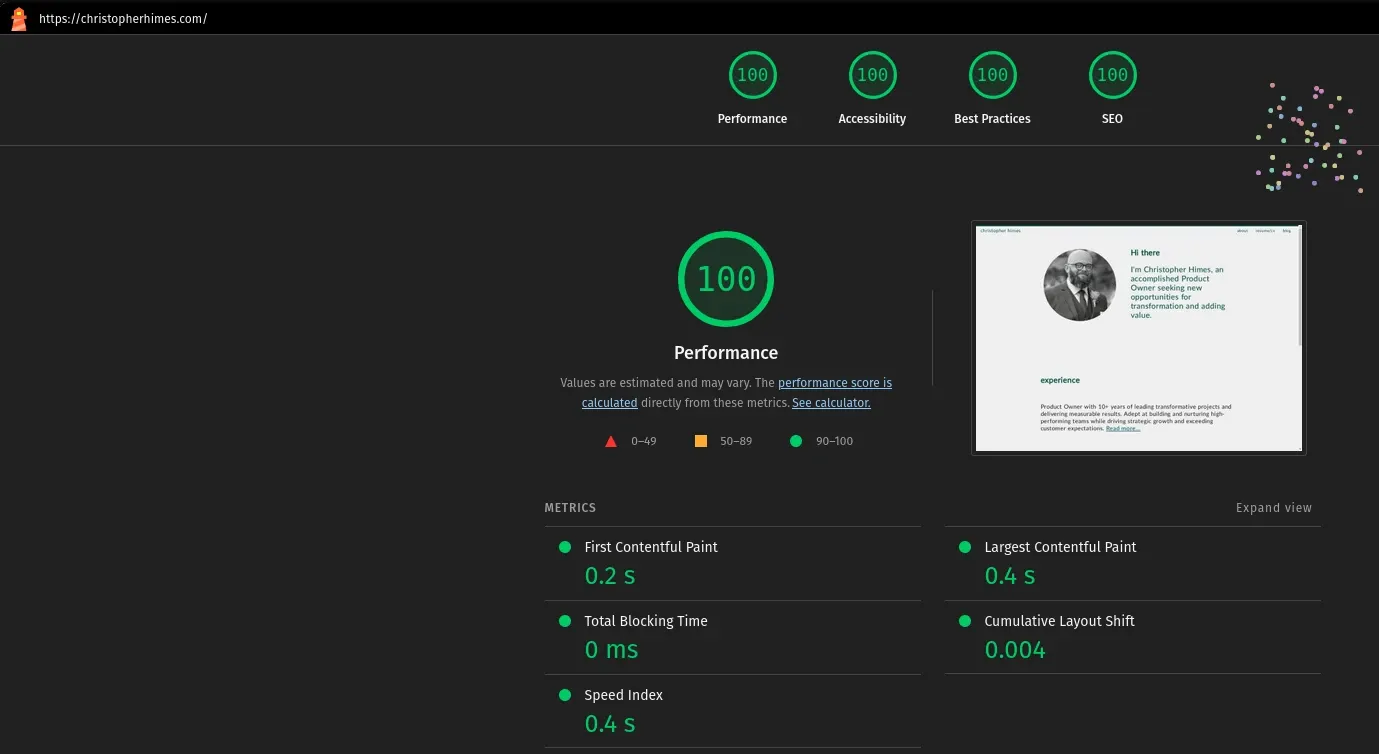
Task: Click the page screenshot thumbnail
Action: point(1139,337)
